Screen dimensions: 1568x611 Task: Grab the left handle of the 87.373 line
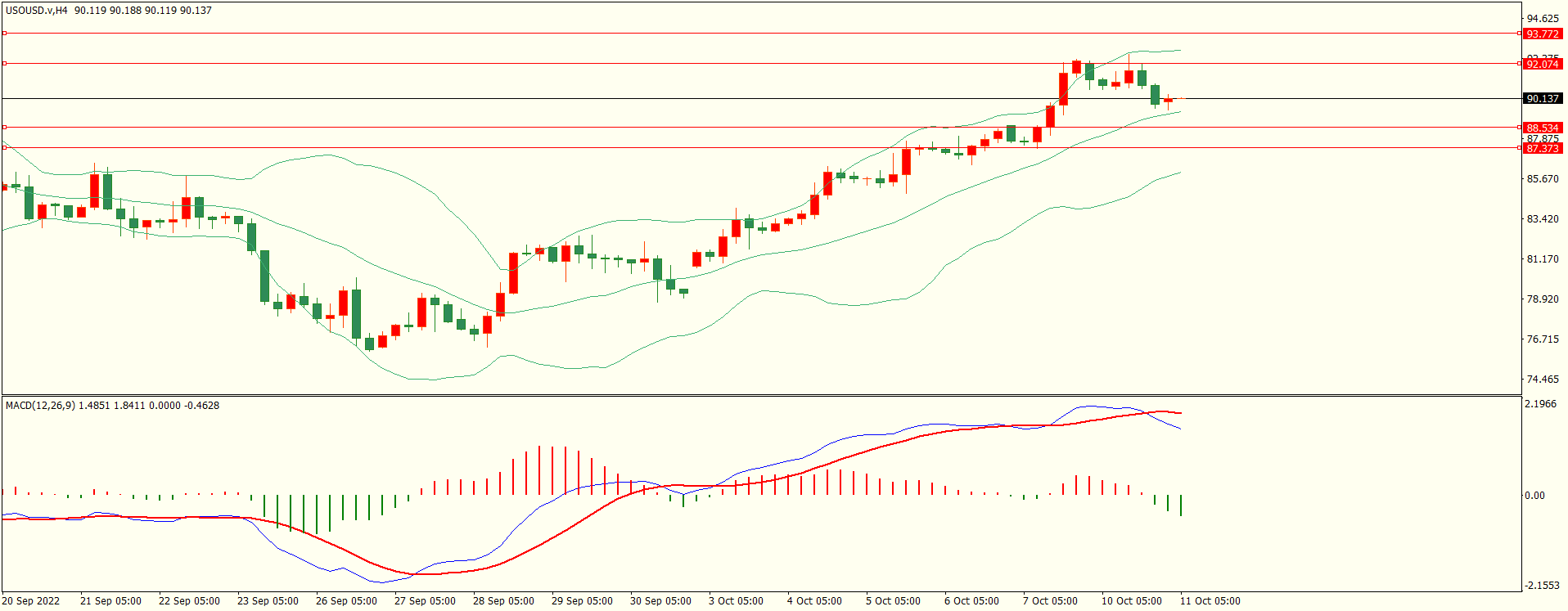click(5, 148)
